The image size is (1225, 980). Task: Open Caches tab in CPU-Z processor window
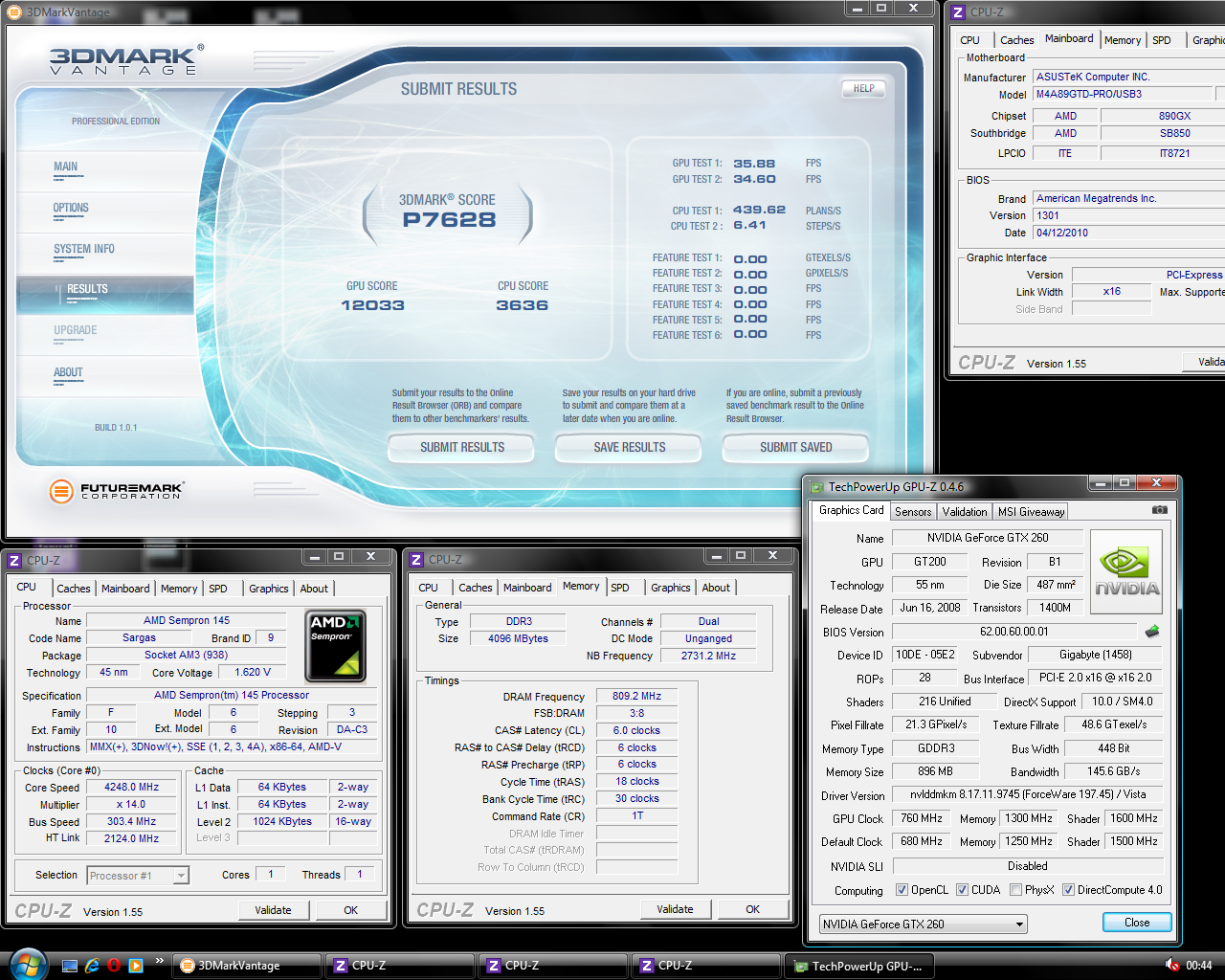click(x=73, y=589)
